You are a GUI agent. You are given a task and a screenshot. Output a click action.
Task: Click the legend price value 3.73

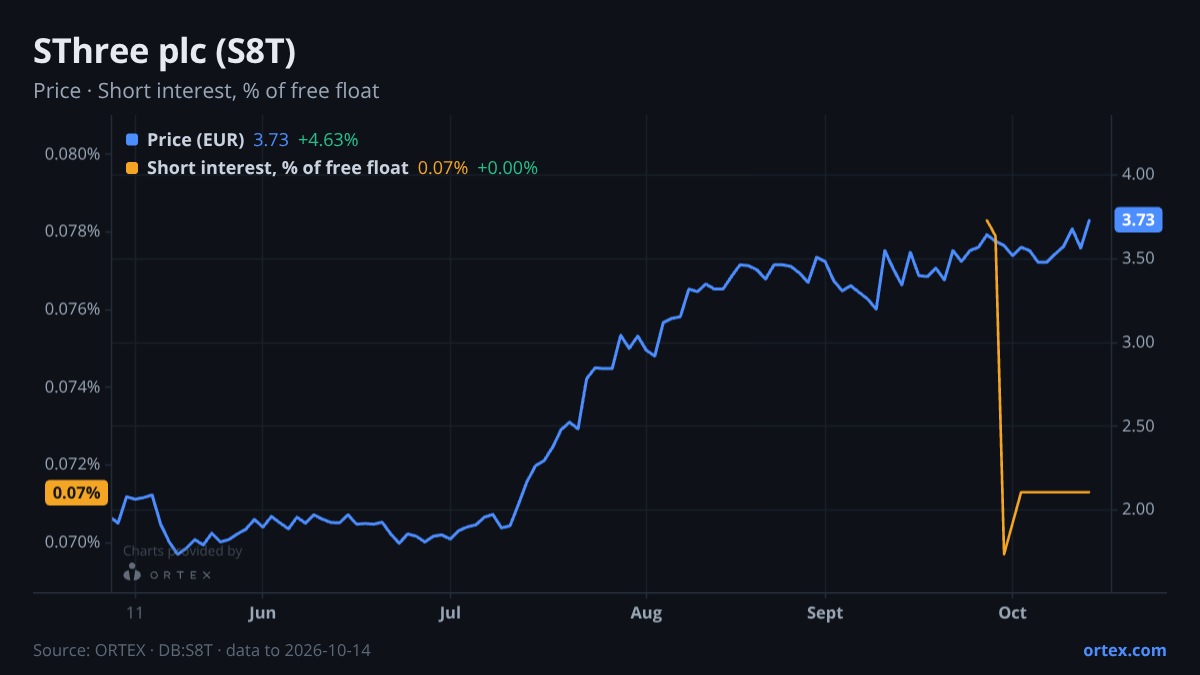[x=271, y=140]
